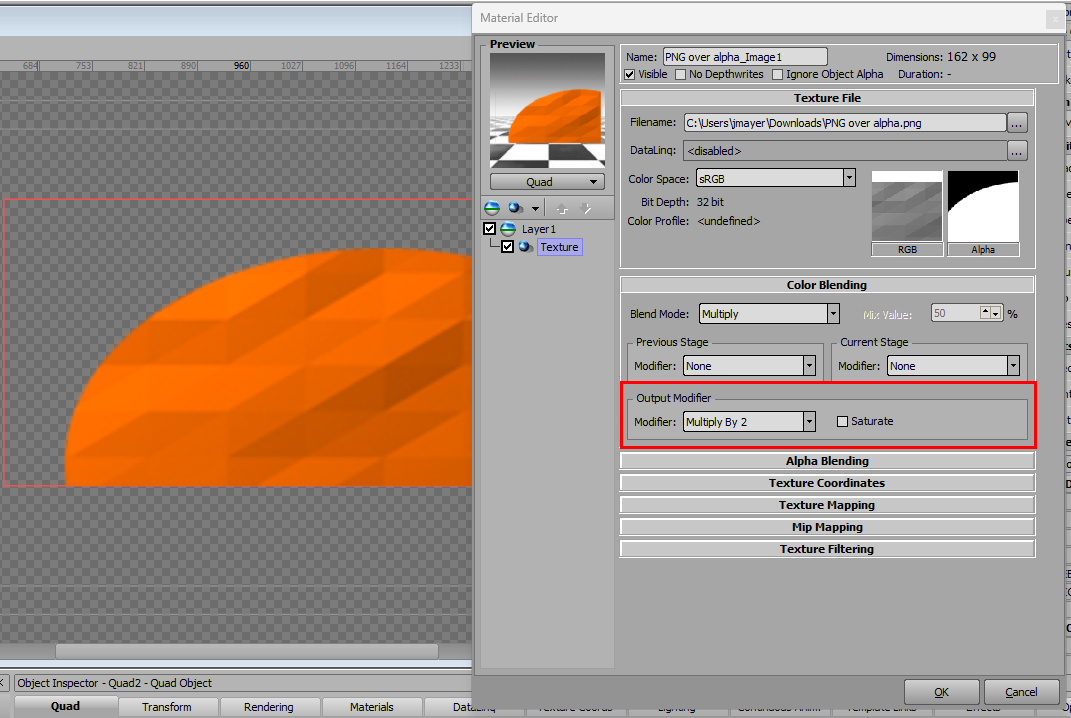Expand the Alpha Blending section
This screenshot has width=1071, height=718.
tap(827, 461)
